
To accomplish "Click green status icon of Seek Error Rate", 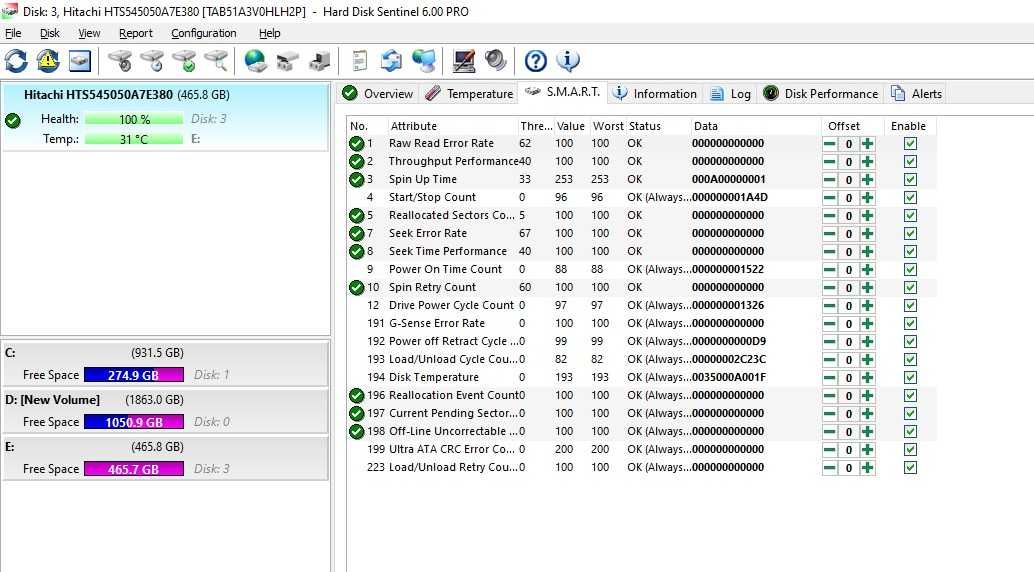I will point(356,234).
